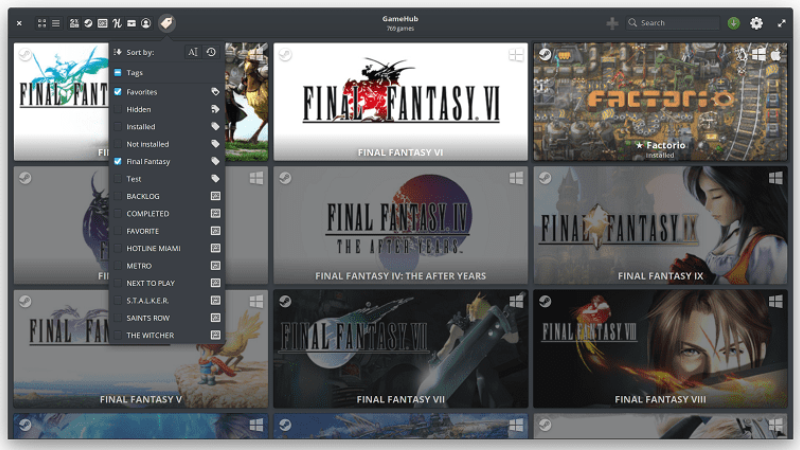Screen dimensions: 800x450
Task: Open Final Fantasy IX game card
Action: (x=660, y=225)
